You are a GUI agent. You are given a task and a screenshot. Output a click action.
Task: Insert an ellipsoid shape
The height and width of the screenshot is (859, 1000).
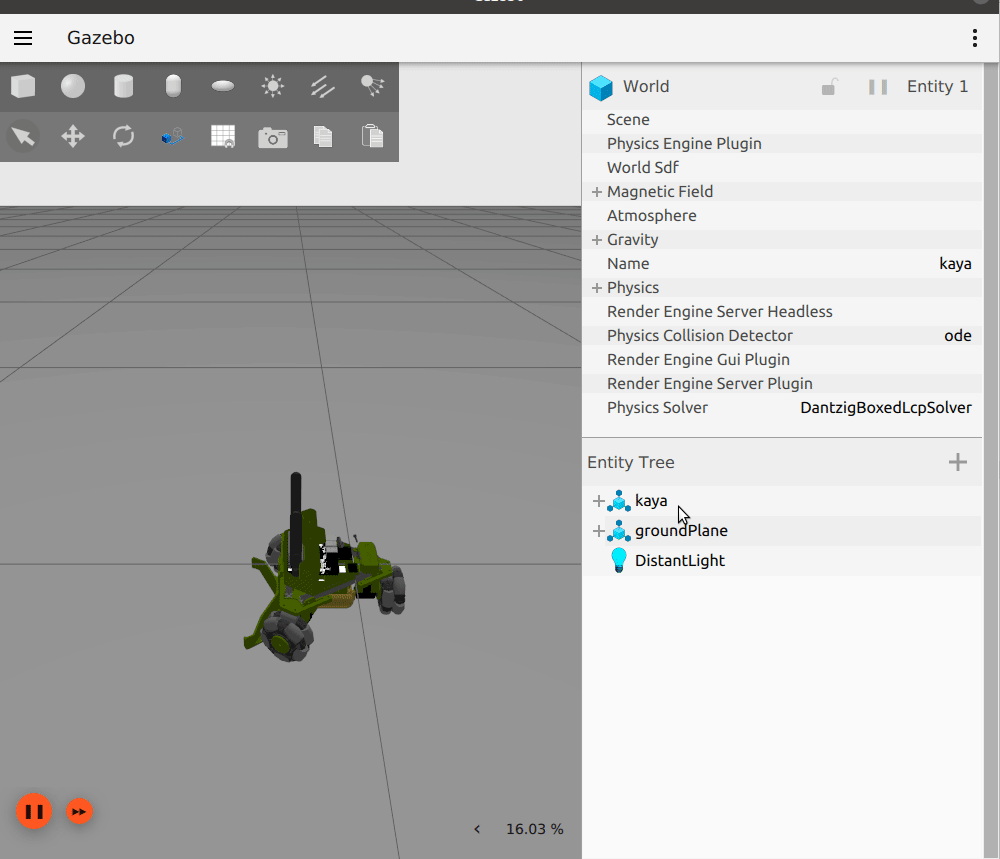[223, 86]
